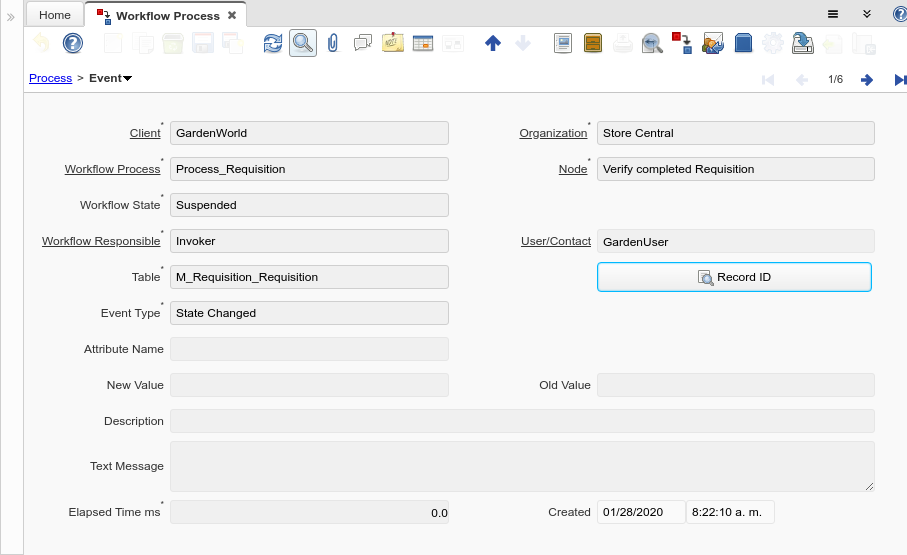Image resolution: width=907 pixels, height=555 pixels.
Task: Toggle the grid view icon
Action: [x=422, y=43]
